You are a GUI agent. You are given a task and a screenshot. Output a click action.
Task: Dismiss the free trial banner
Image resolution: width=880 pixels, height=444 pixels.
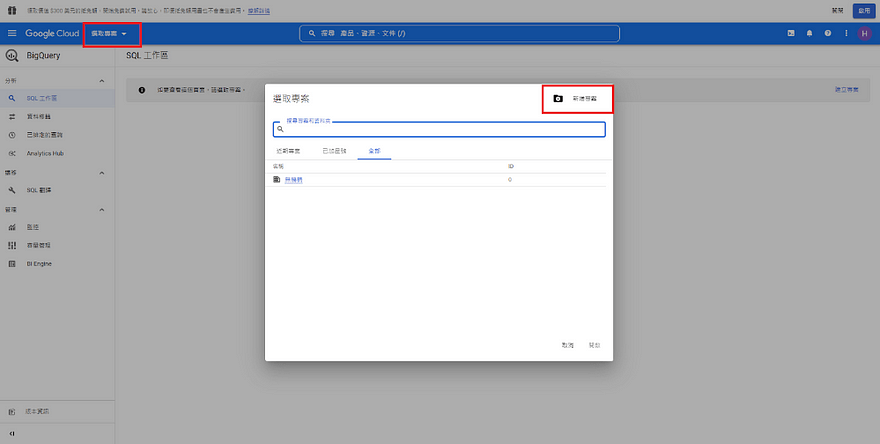pos(837,11)
